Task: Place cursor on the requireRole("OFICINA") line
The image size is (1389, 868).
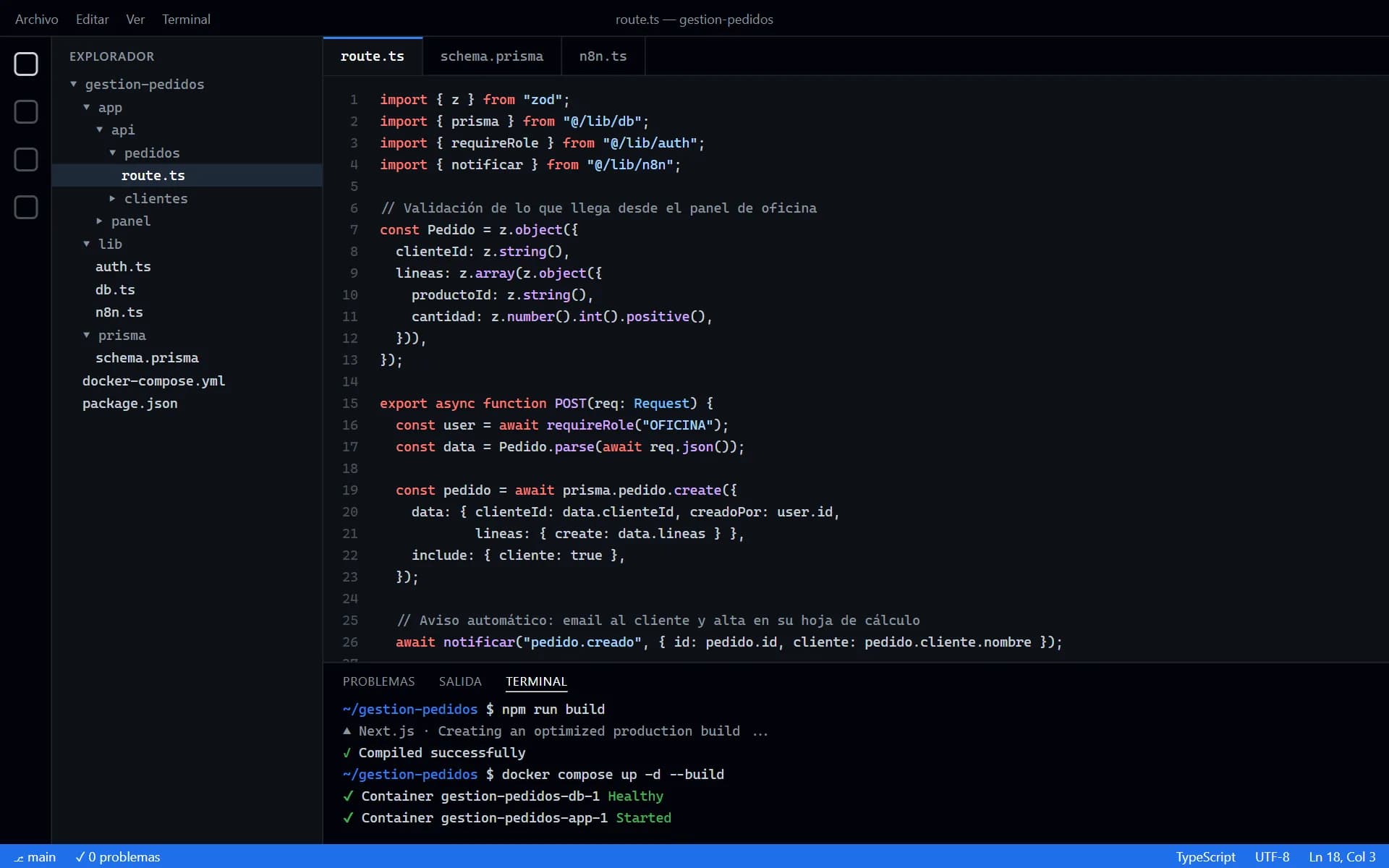Action: [562, 425]
